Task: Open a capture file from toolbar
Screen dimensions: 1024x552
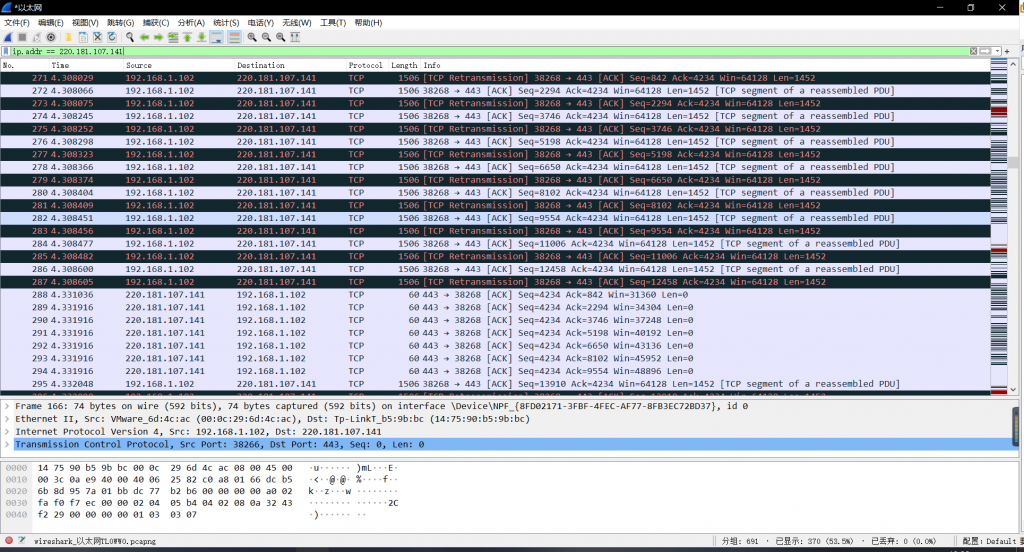Action: [x=68, y=37]
